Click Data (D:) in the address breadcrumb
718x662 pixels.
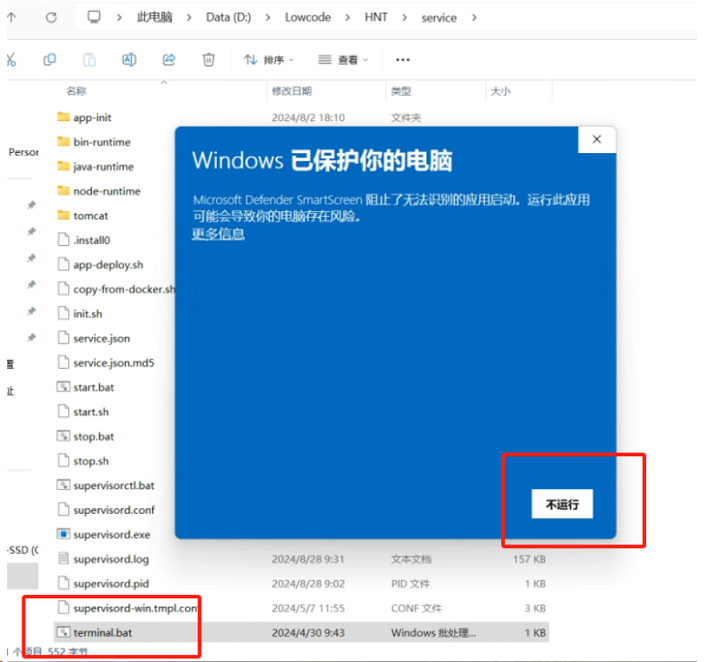click(x=228, y=18)
